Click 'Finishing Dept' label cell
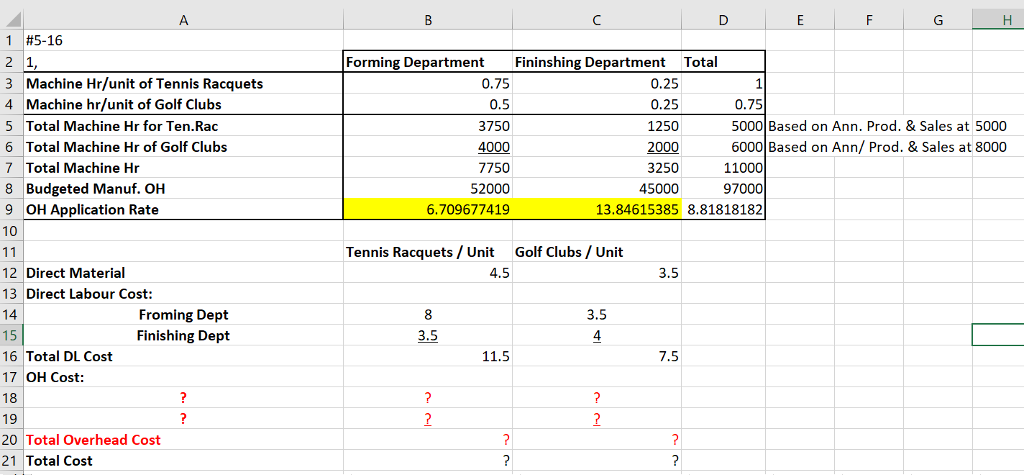1024x475 pixels. click(184, 336)
